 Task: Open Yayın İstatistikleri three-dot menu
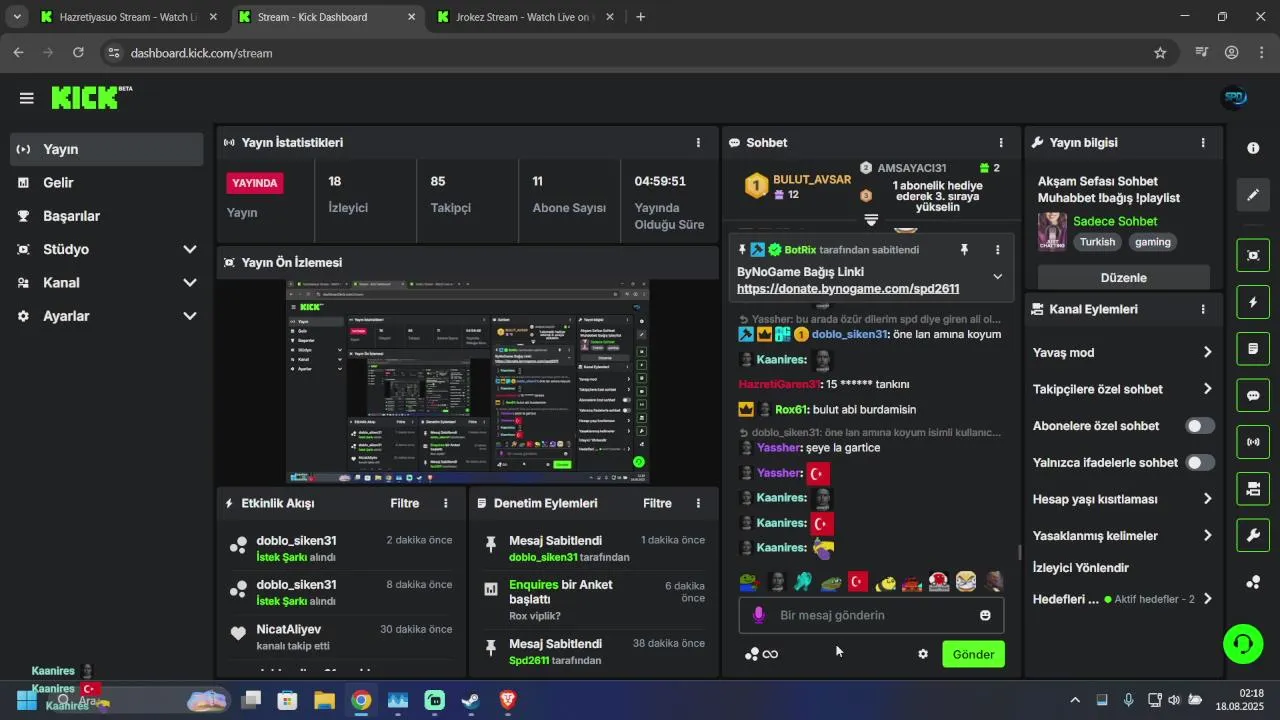pyautogui.click(x=698, y=143)
